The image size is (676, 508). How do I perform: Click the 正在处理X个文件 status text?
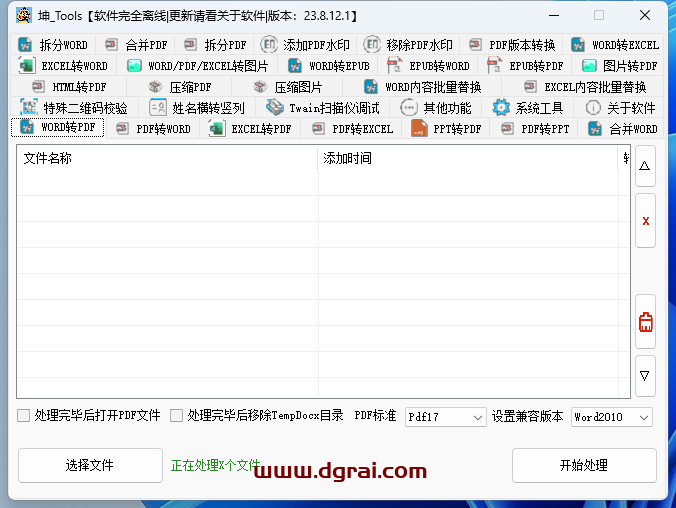(216, 465)
